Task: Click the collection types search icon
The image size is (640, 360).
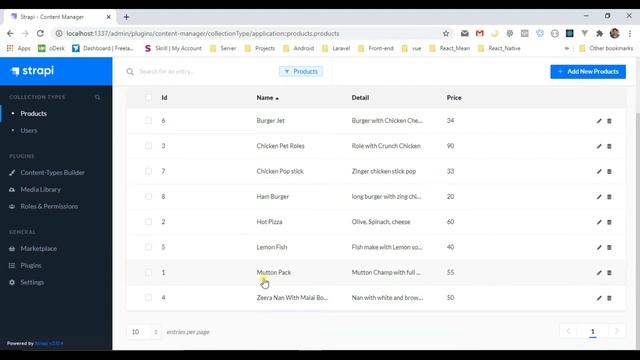Action: (97, 97)
